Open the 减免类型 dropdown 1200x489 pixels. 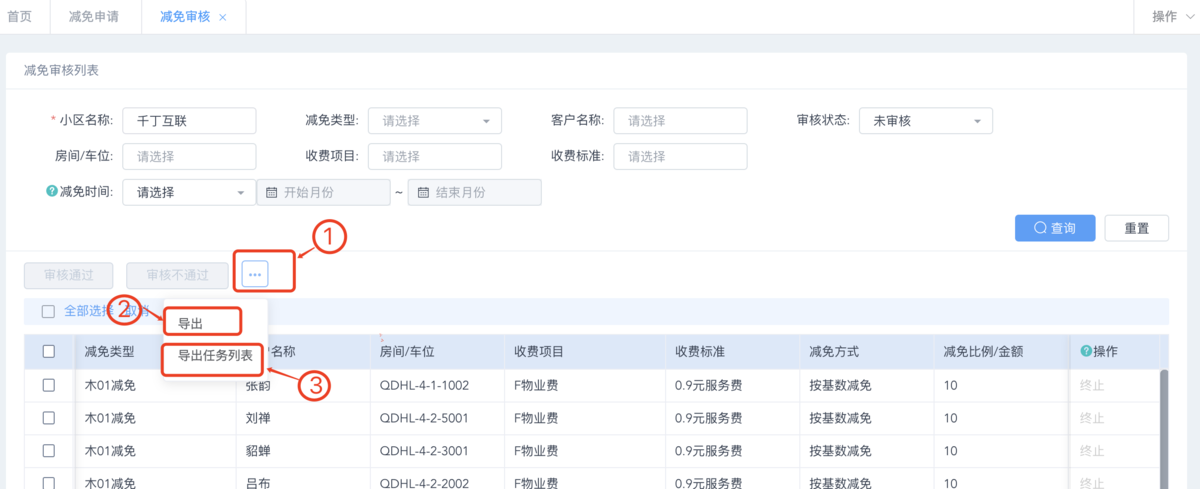coord(435,121)
